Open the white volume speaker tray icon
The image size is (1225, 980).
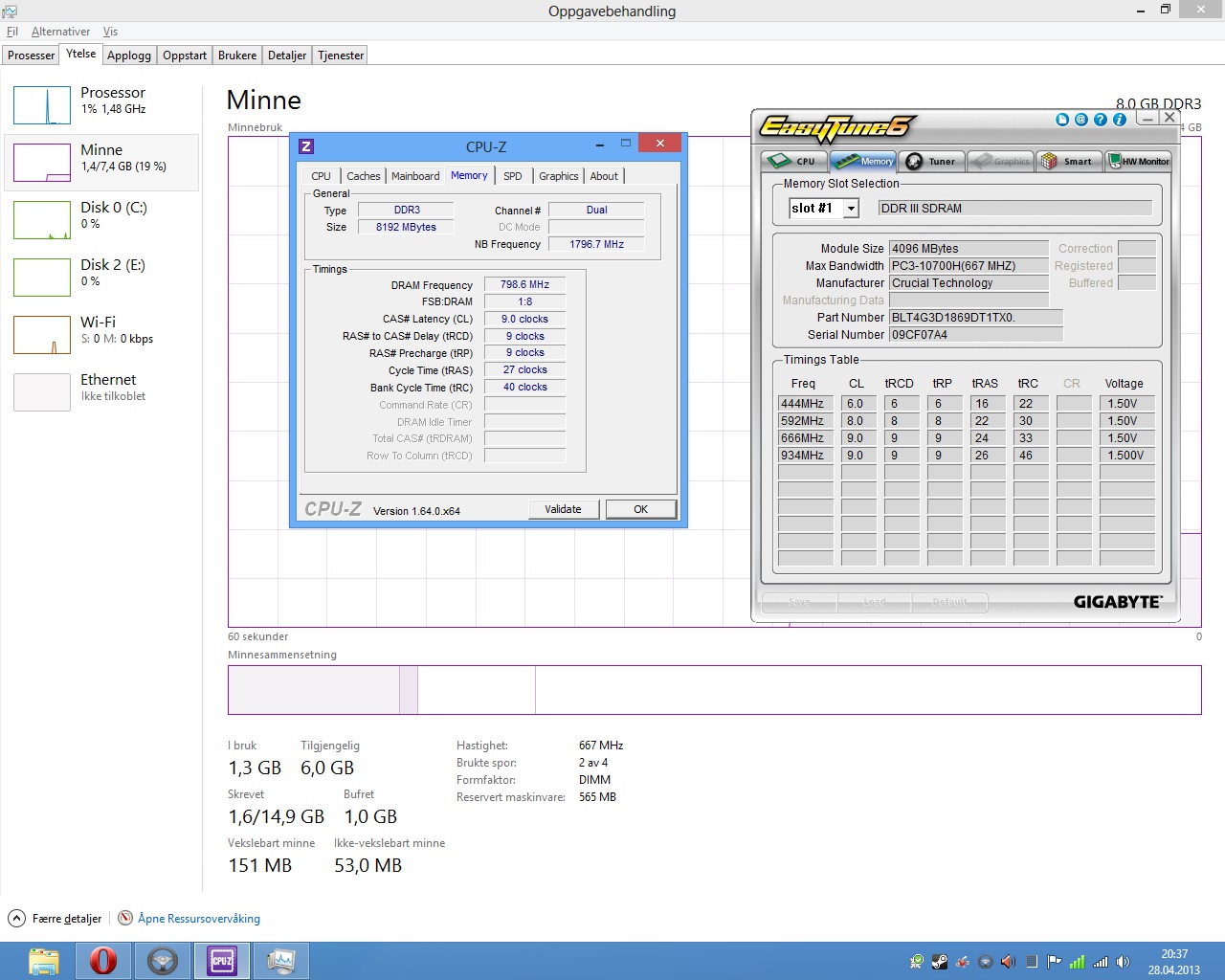click(1123, 962)
